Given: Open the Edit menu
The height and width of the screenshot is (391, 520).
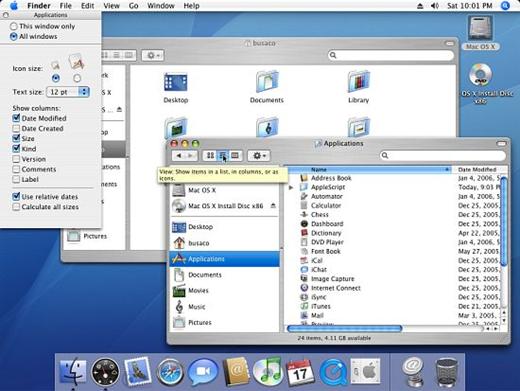Looking at the screenshot, I should pos(87,6).
